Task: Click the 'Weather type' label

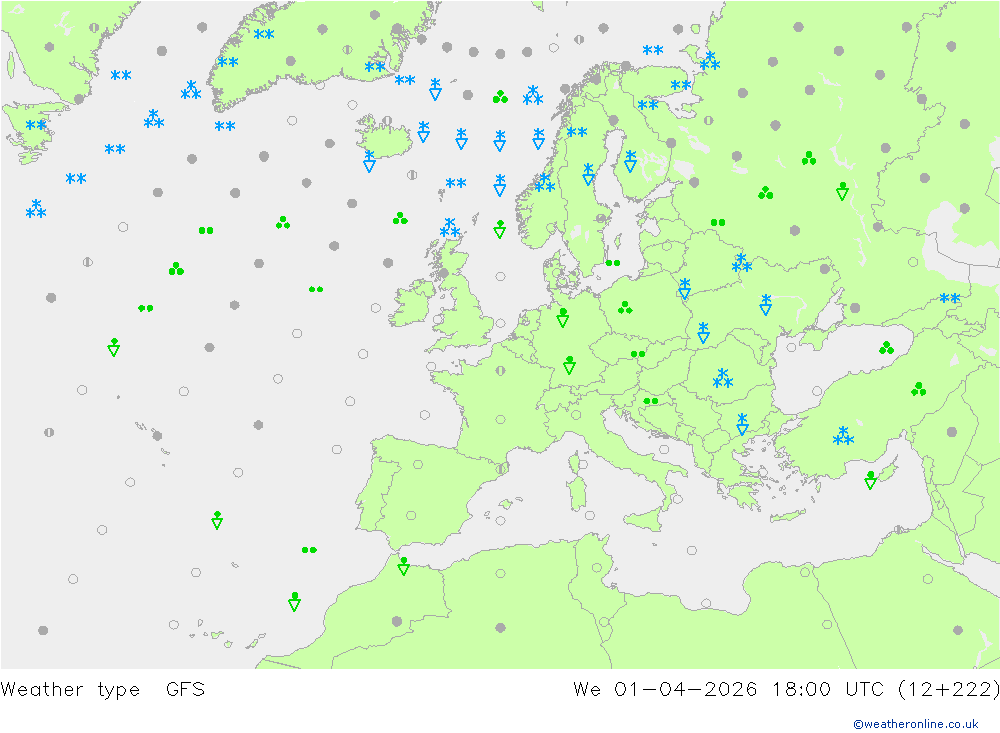Action: tap(70, 690)
